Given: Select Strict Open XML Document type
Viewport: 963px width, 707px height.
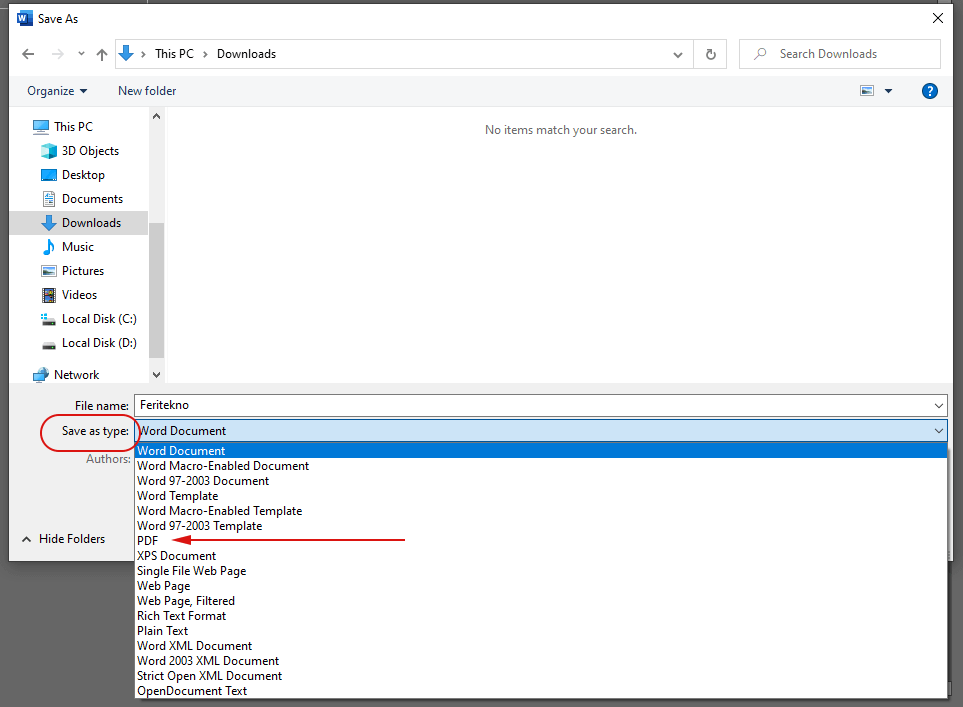Looking at the screenshot, I should coord(541,676).
